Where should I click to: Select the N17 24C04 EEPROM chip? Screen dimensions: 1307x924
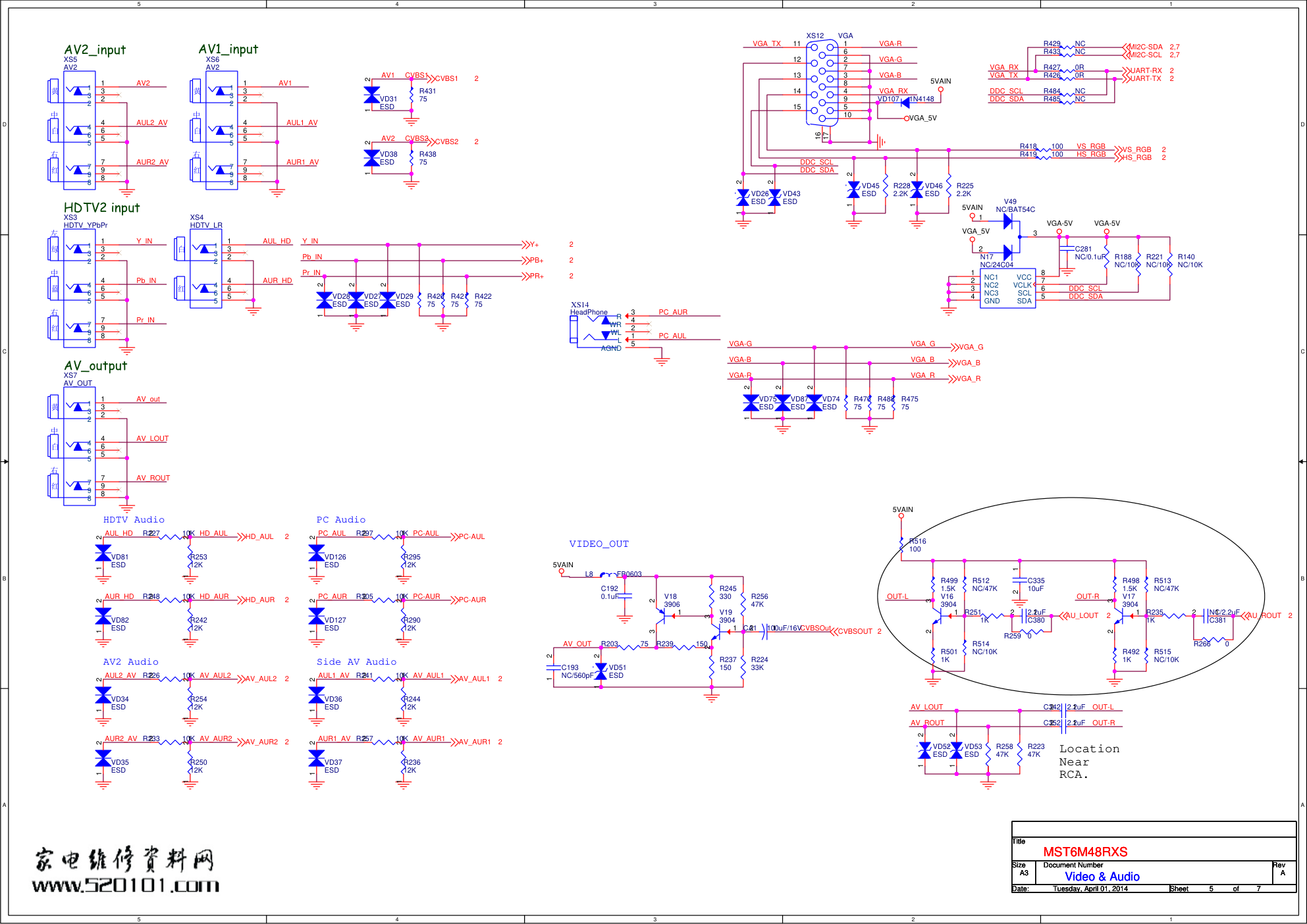click(1007, 288)
